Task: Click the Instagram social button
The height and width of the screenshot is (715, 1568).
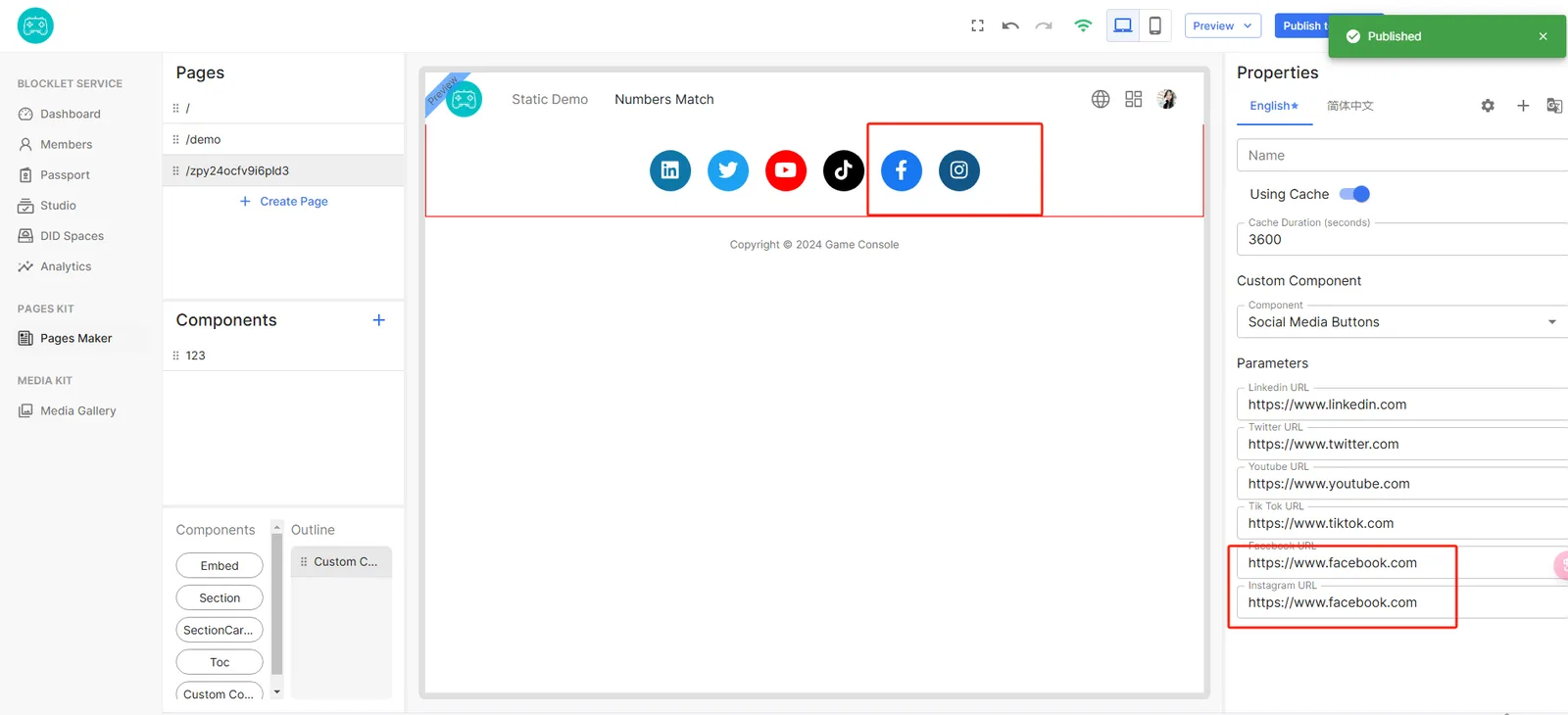Action: click(959, 170)
